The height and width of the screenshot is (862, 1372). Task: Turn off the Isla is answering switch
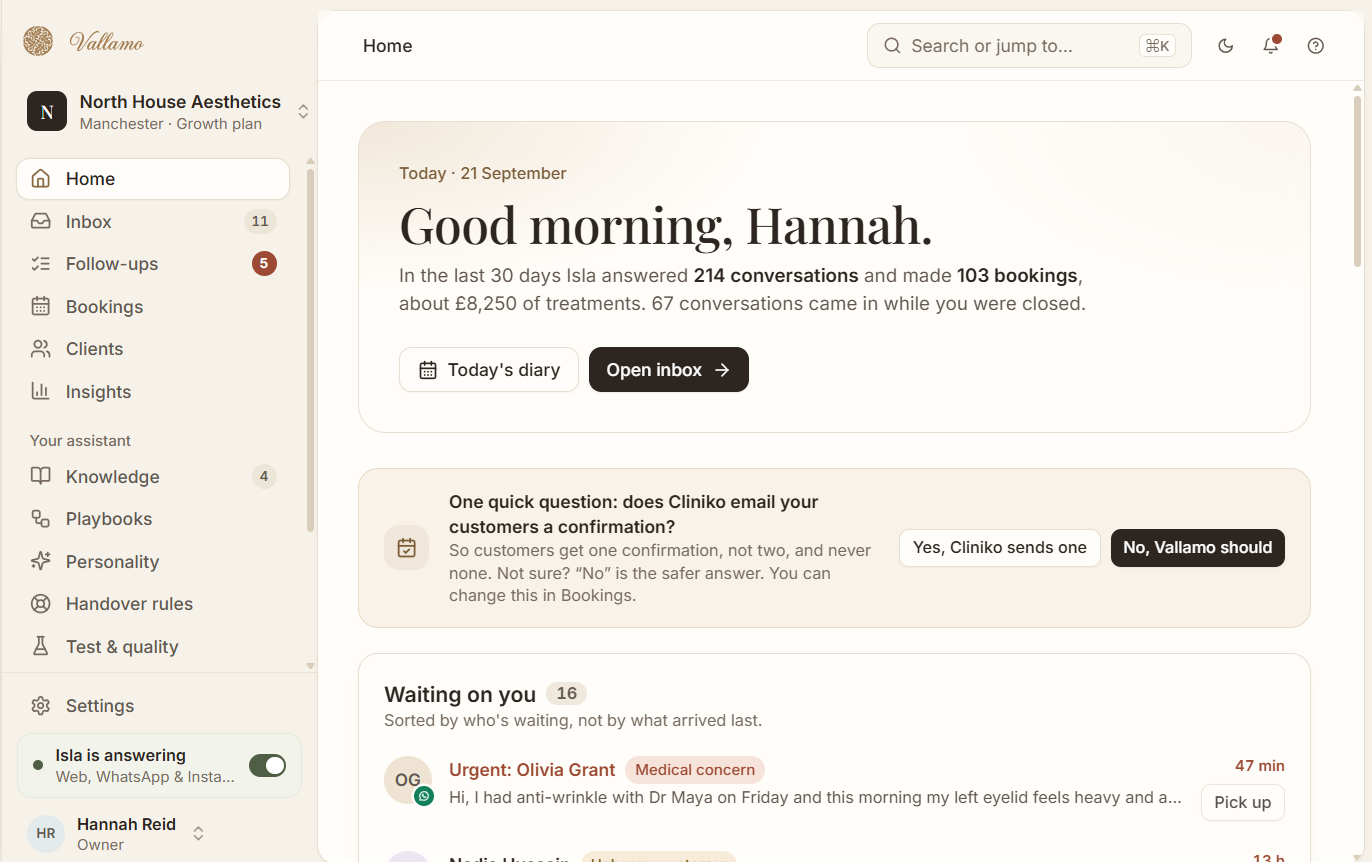[267, 766]
